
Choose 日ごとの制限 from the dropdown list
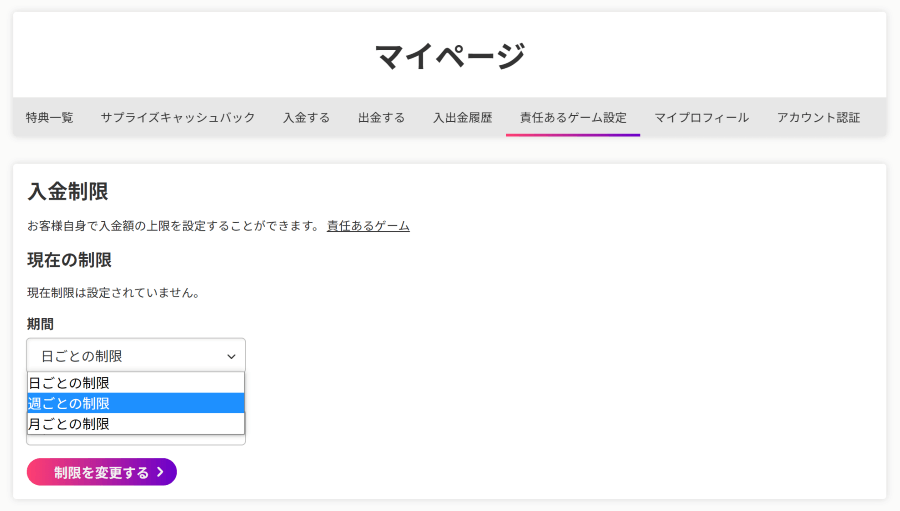click(136, 383)
